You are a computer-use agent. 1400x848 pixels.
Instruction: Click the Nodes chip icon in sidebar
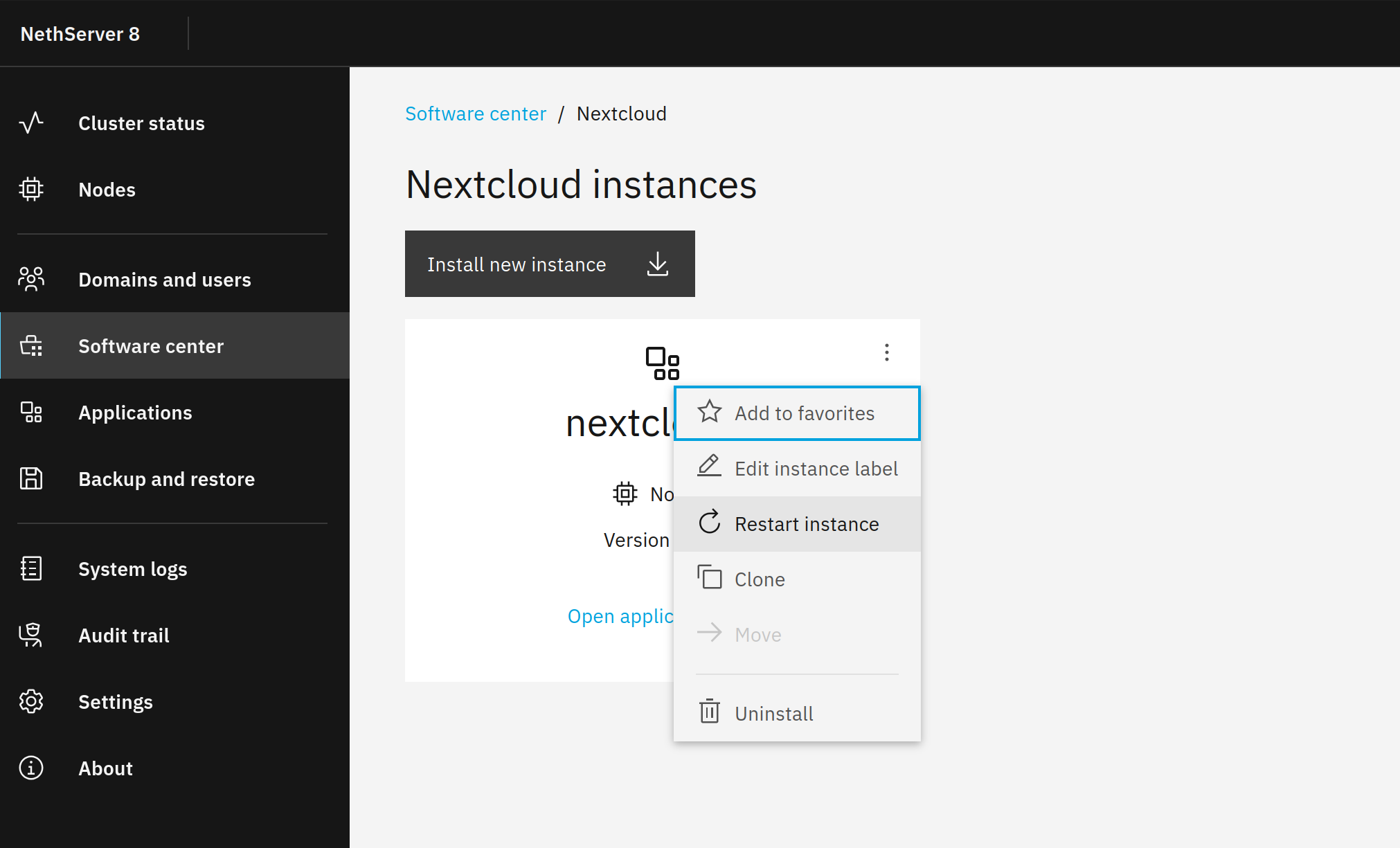tap(31, 189)
